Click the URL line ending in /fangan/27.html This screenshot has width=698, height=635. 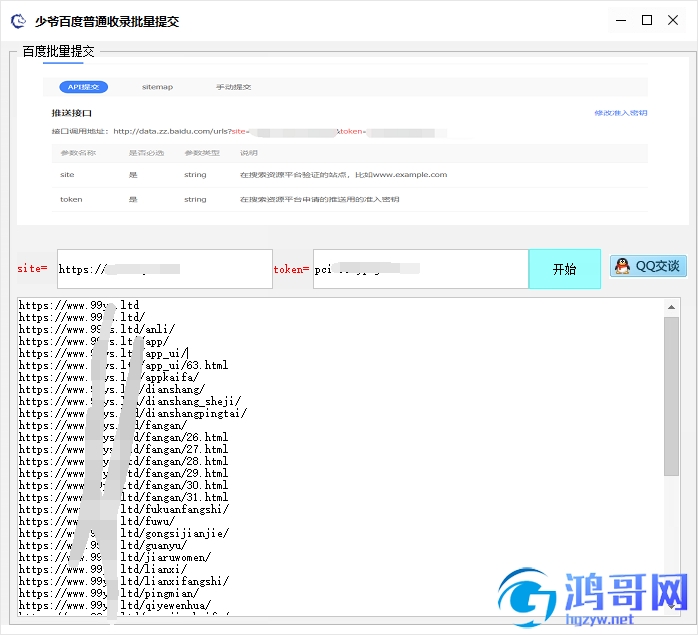click(123, 450)
